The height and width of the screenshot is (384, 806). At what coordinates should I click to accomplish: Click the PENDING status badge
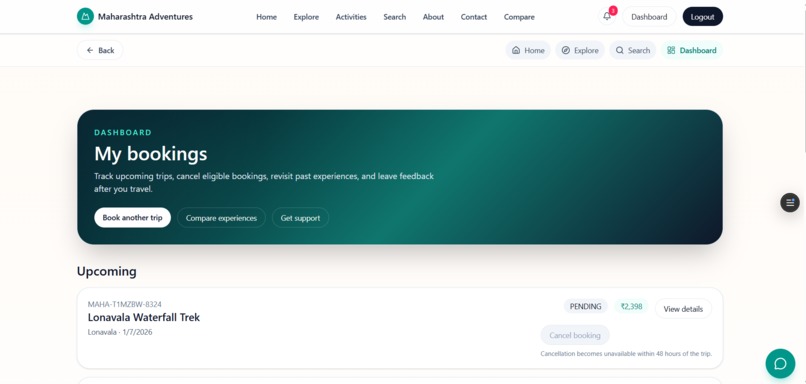click(585, 306)
